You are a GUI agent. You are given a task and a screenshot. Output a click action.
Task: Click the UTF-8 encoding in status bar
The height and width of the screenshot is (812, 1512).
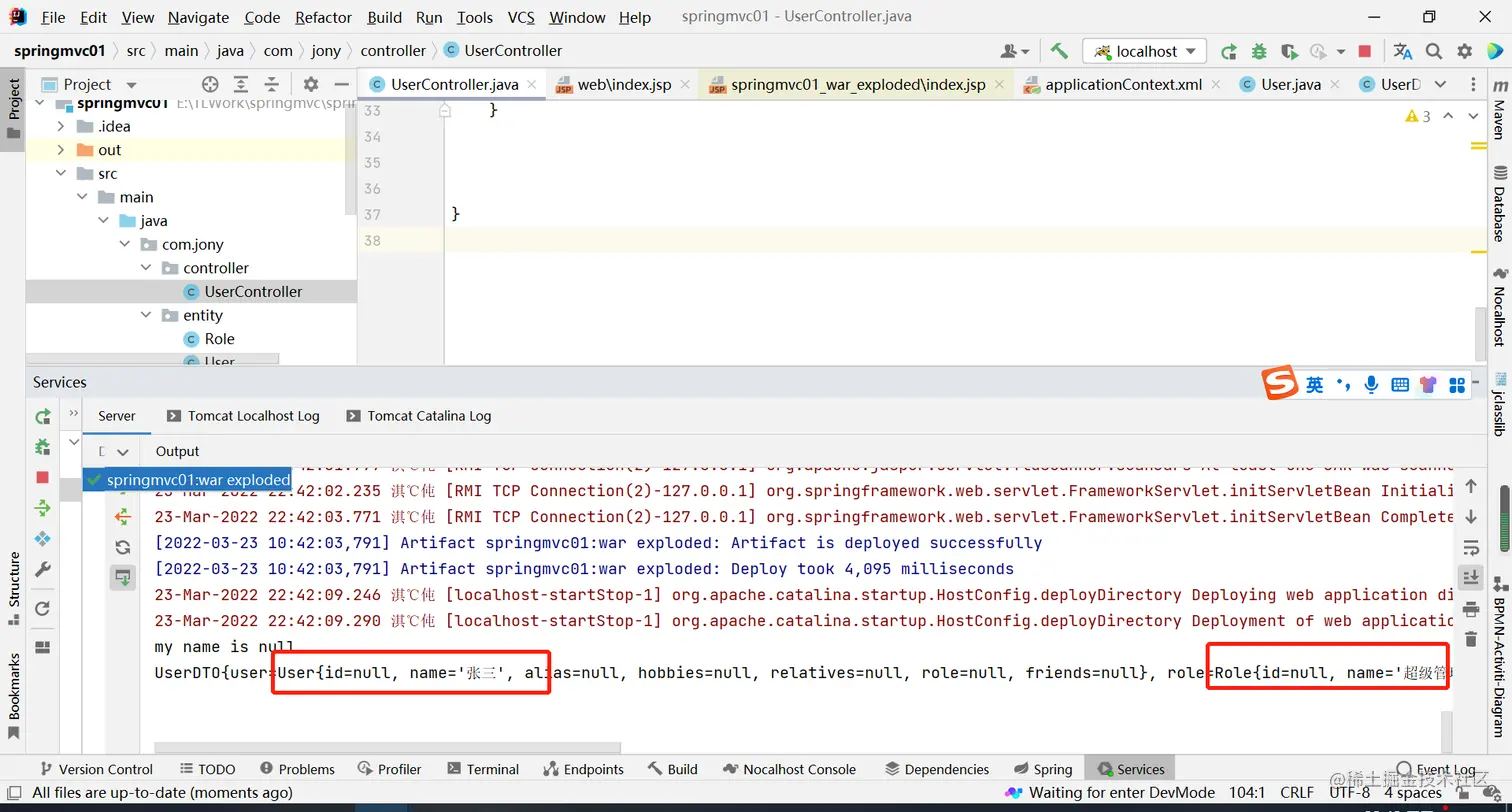tap(1350, 793)
